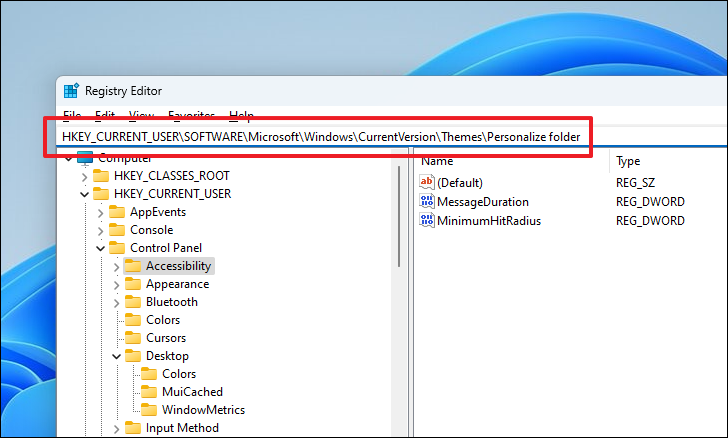The width and height of the screenshot is (728, 438).
Task: Select the MinimumHitRadius value name
Action: click(x=489, y=221)
